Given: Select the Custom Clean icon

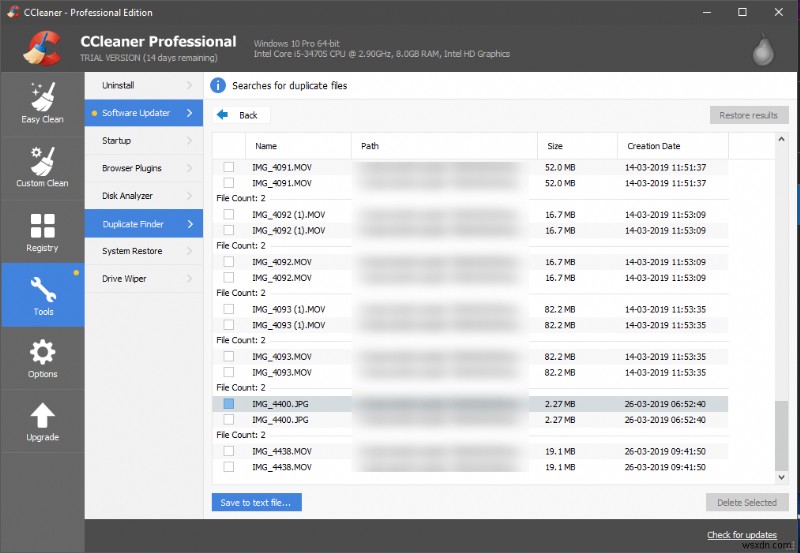Looking at the screenshot, I should tap(42, 161).
